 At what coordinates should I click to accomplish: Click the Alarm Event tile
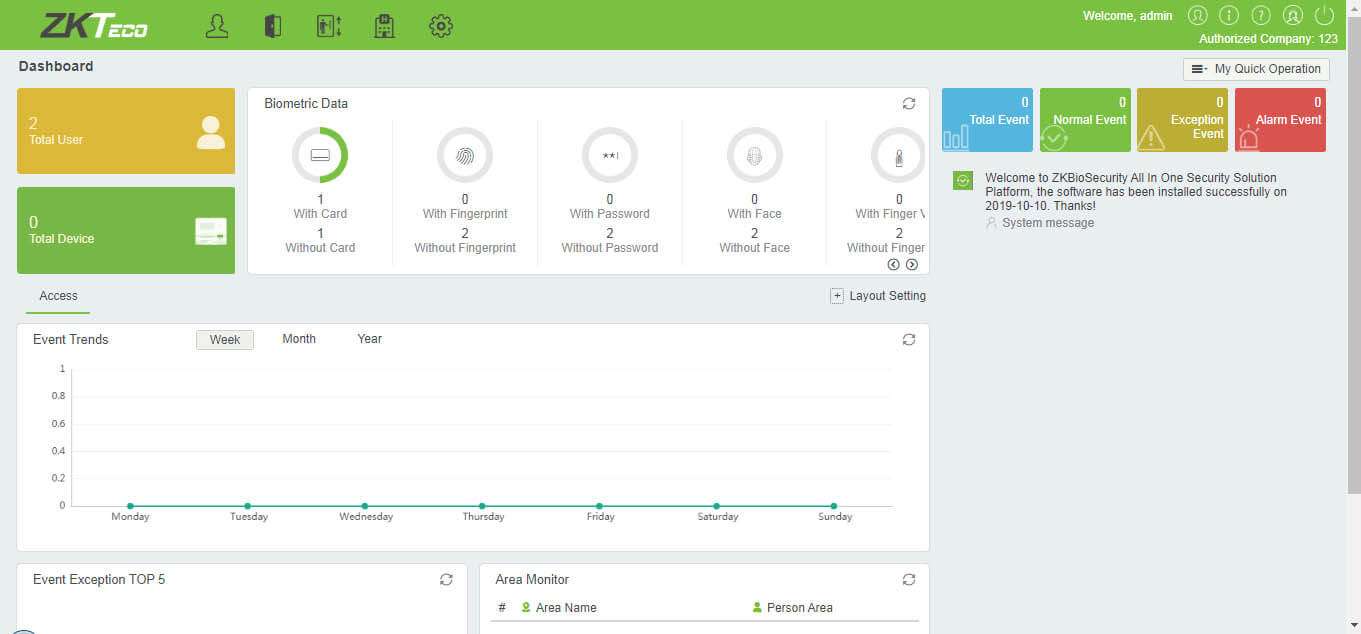pos(1280,120)
